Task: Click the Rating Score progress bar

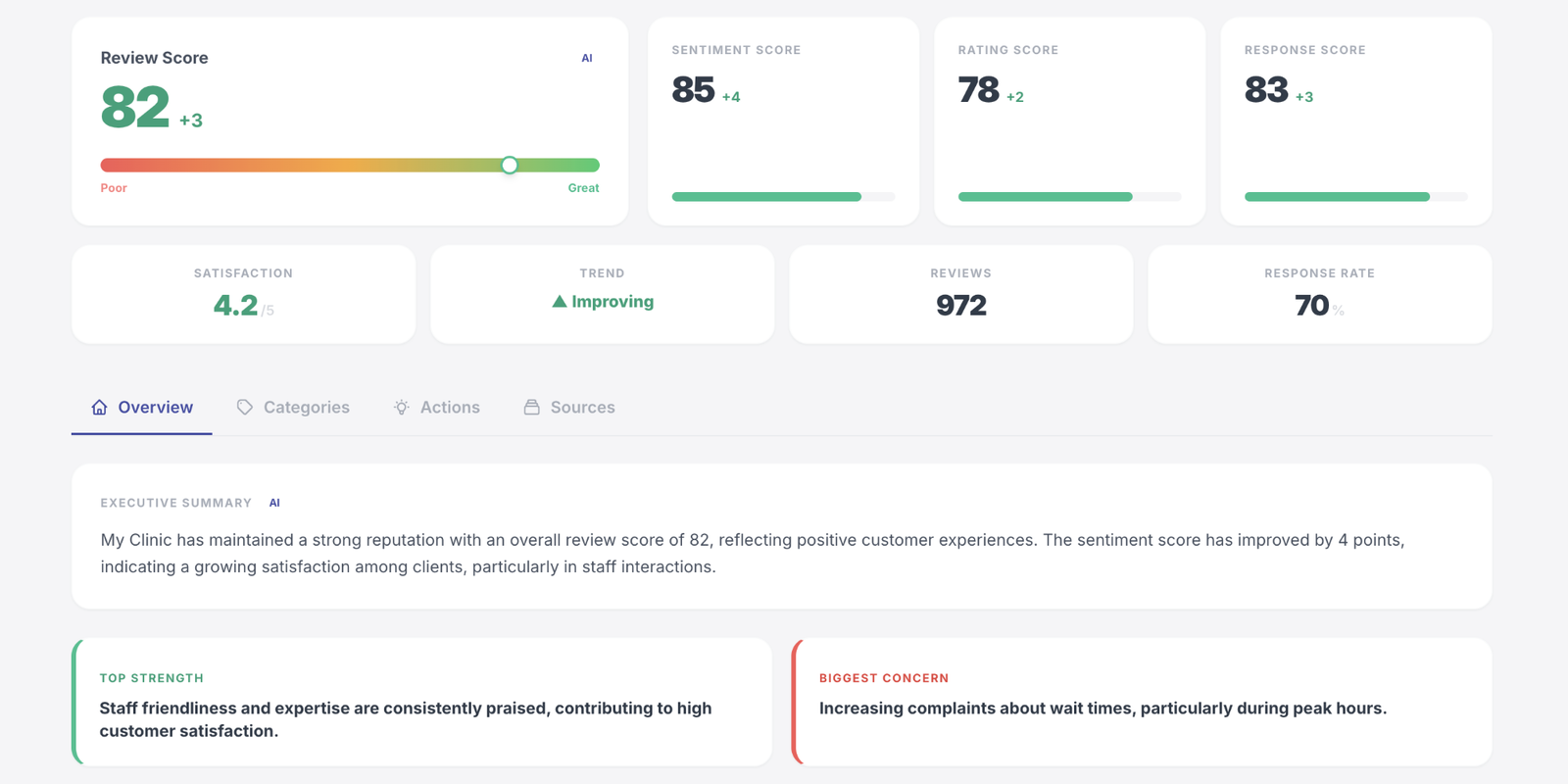Action: click(1069, 197)
